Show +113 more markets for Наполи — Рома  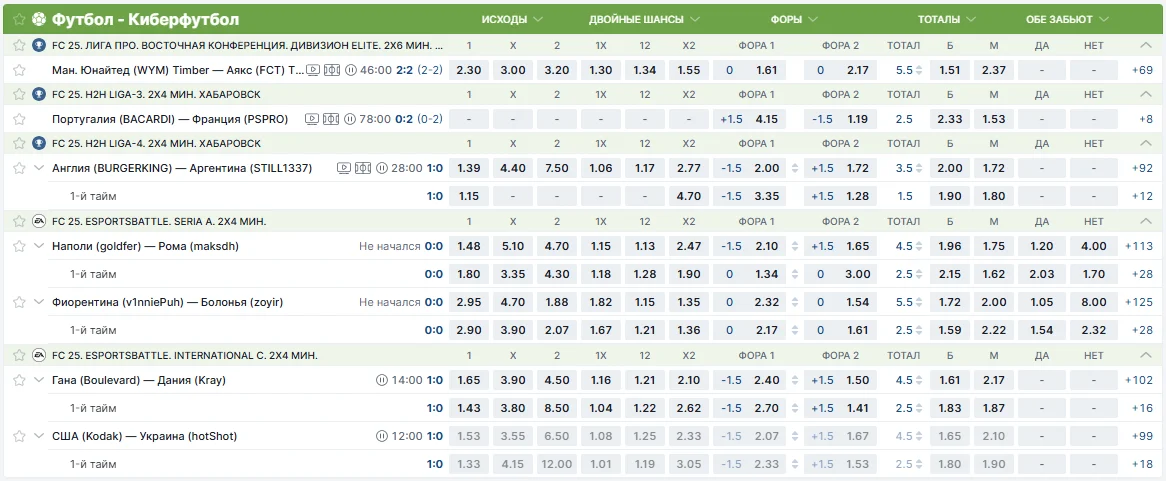coord(1138,246)
